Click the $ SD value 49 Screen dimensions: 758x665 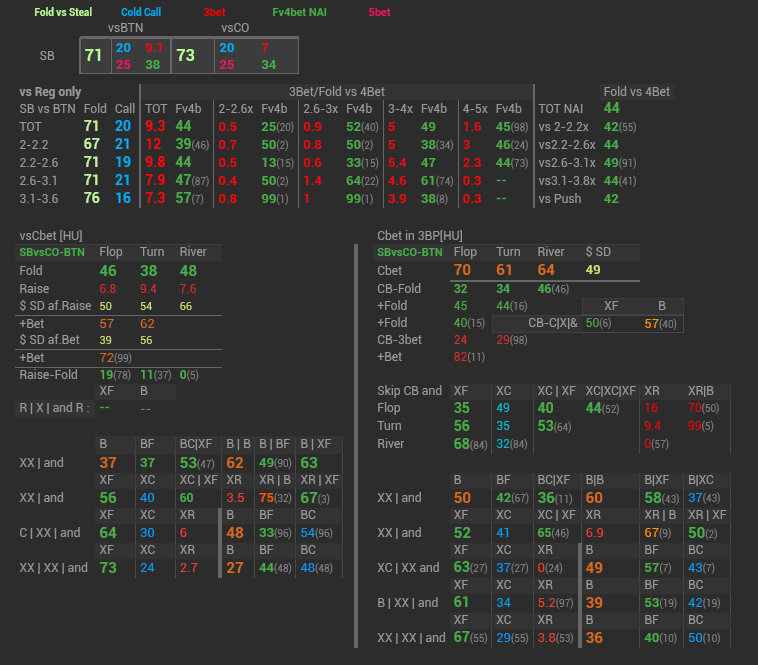pyautogui.click(x=593, y=270)
